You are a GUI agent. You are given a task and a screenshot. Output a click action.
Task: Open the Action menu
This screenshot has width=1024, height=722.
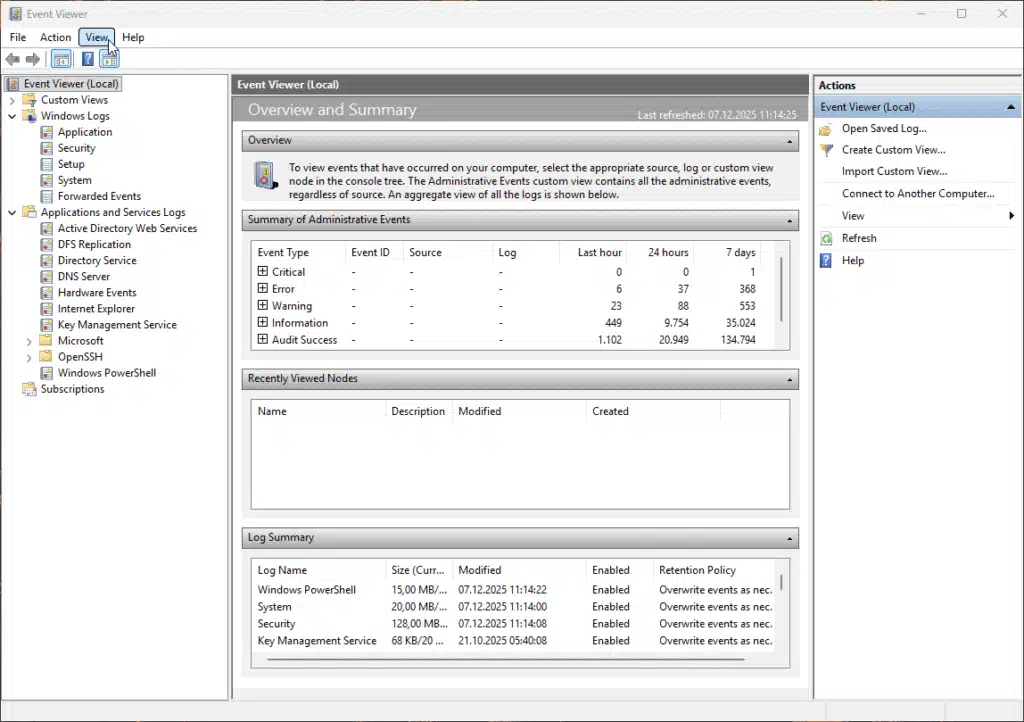55,37
